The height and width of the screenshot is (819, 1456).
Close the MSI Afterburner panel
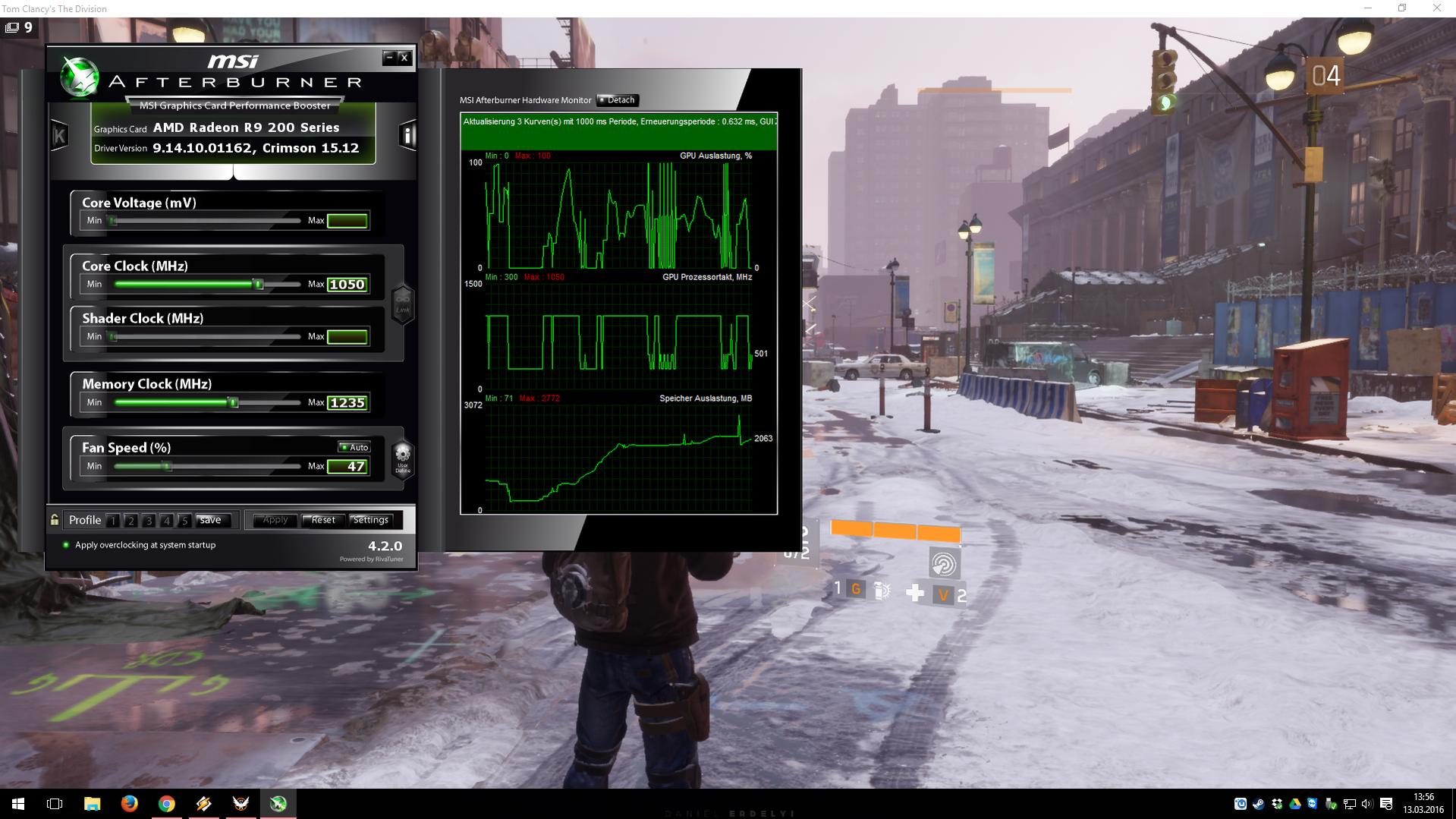(x=404, y=58)
